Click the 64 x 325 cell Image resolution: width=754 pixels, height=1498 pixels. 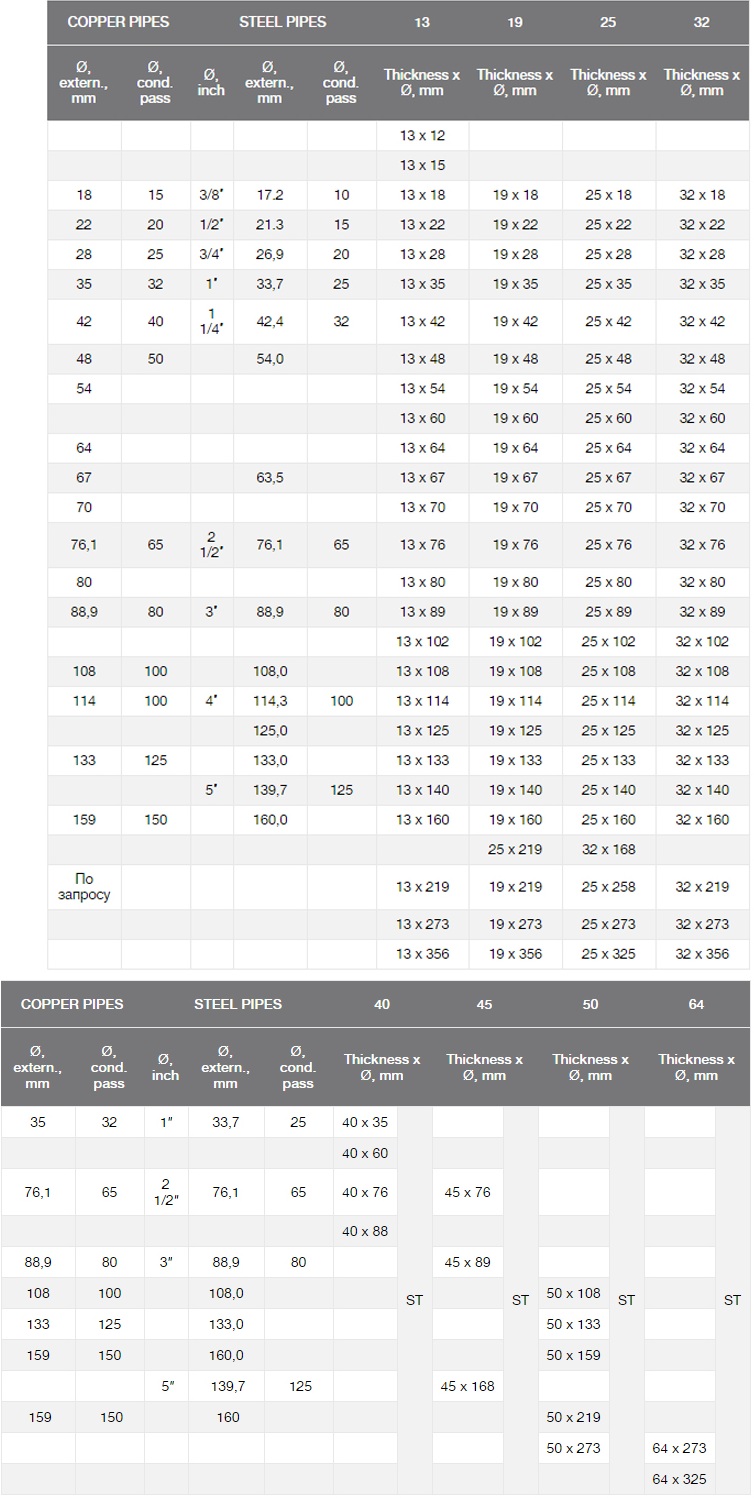tap(679, 1479)
